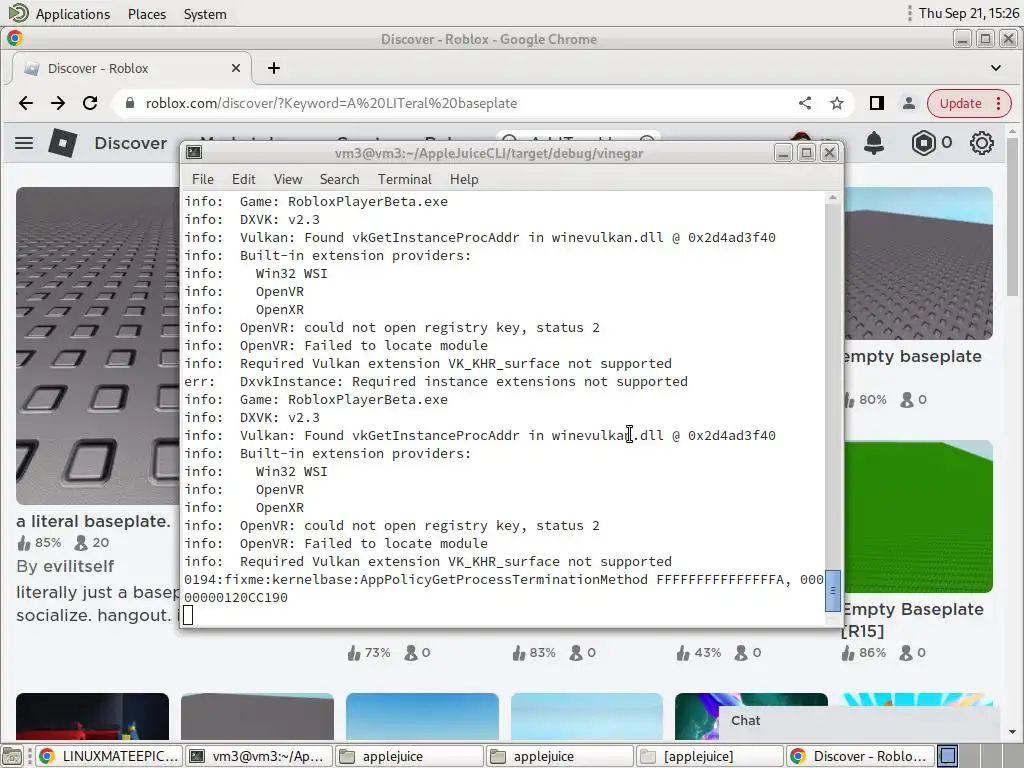Go back in Chrome history
The image size is (1024, 768).
[25, 103]
